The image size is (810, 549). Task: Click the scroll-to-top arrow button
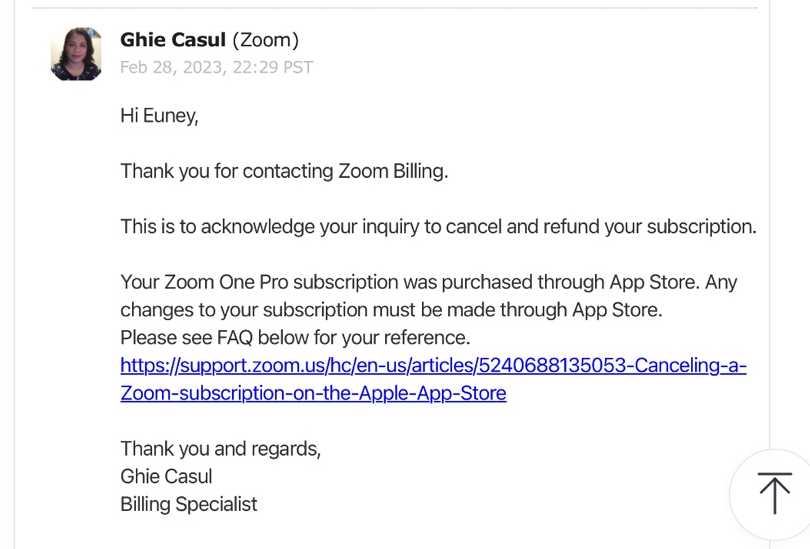pos(775,494)
